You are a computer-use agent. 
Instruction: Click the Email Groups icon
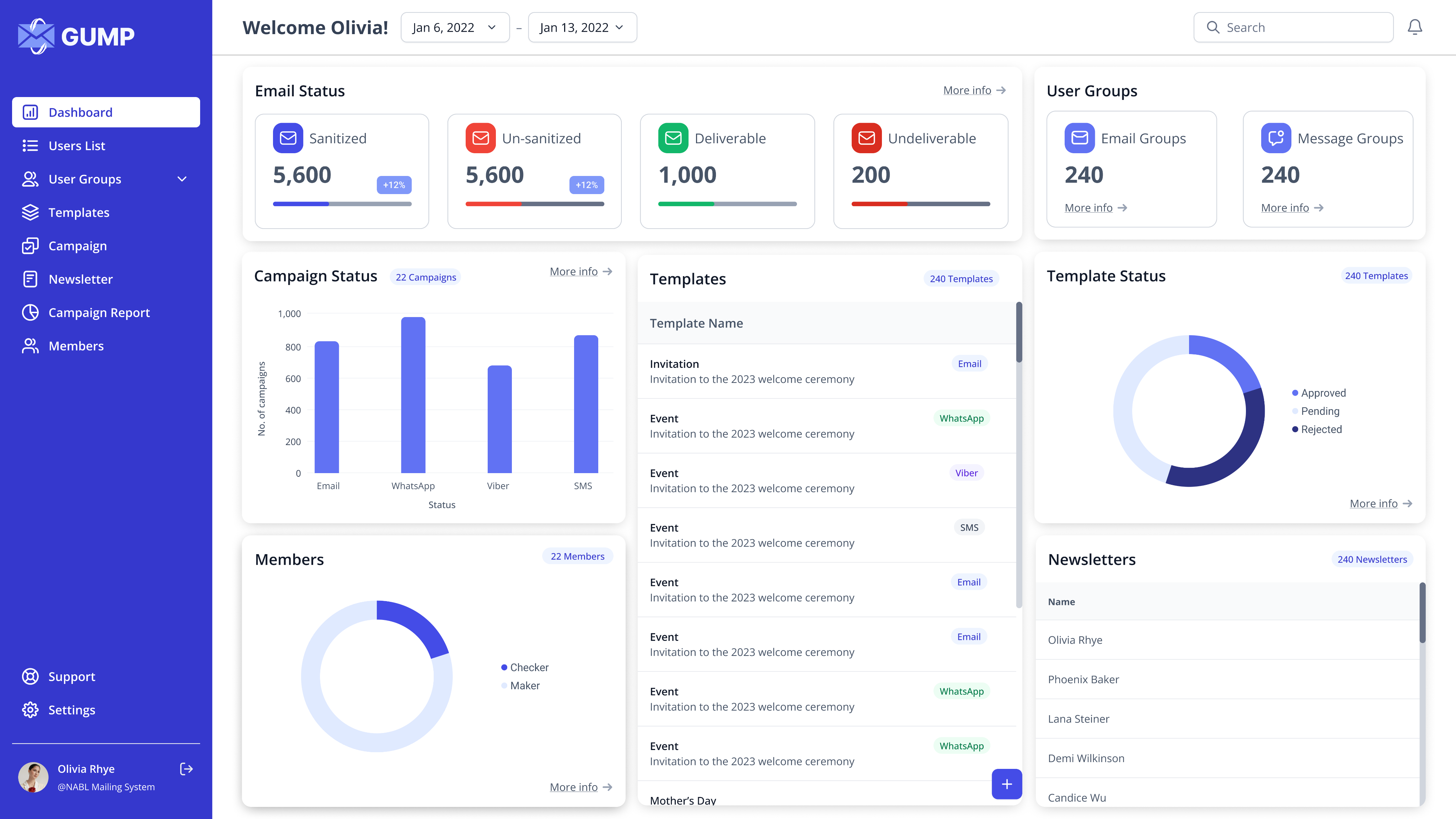(x=1080, y=138)
